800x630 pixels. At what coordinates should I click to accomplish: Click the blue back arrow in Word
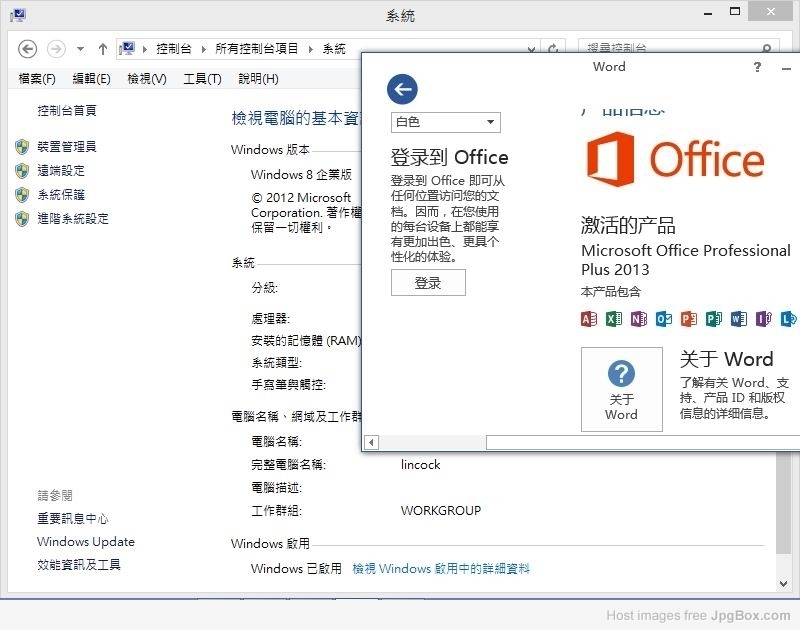pyautogui.click(x=402, y=89)
